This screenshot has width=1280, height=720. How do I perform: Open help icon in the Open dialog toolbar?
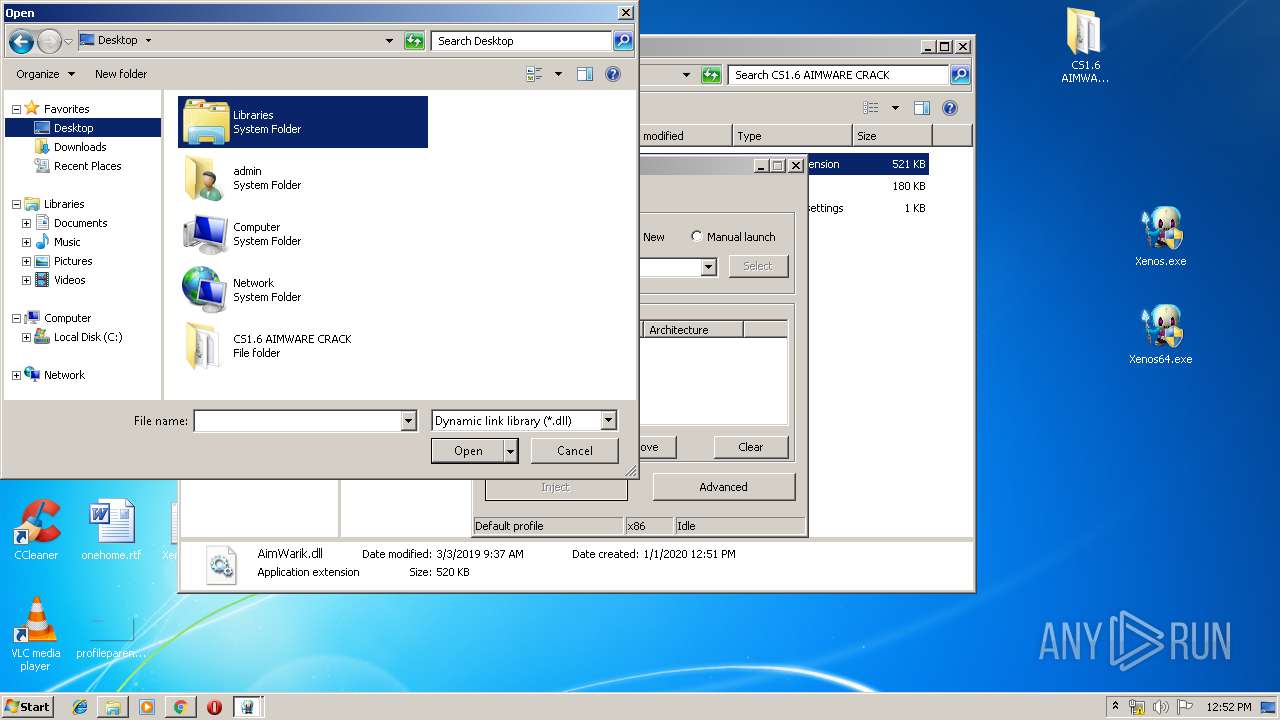click(613, 74)
